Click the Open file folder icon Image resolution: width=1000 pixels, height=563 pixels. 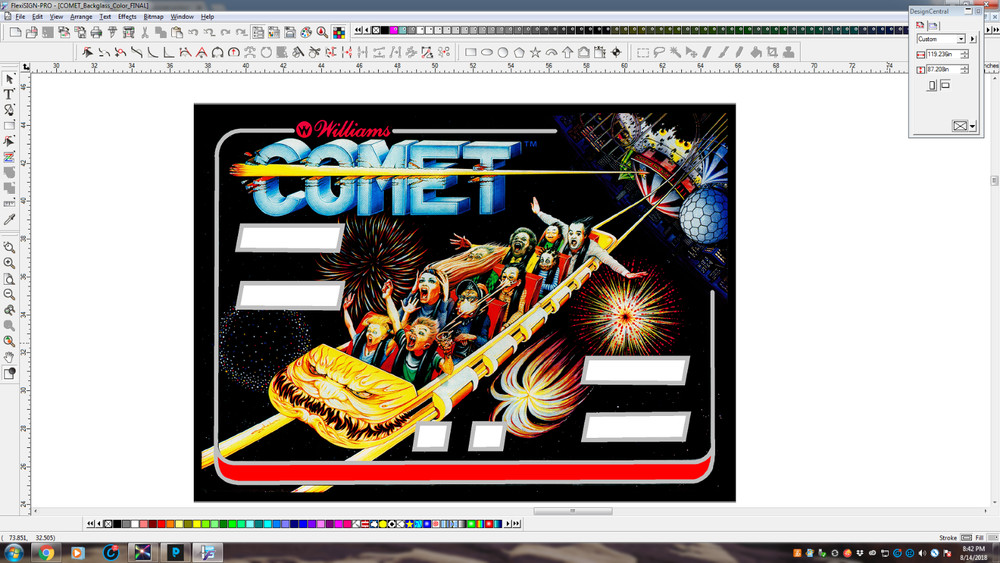31,32
